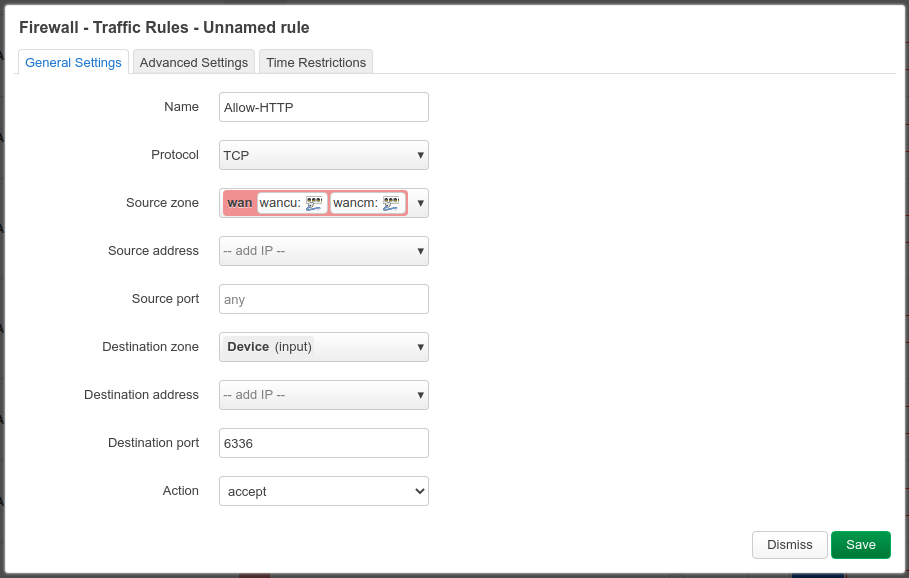The image size is (909, 578).
Task: Save the traffic rule
Action: click(x=860, y=545)
